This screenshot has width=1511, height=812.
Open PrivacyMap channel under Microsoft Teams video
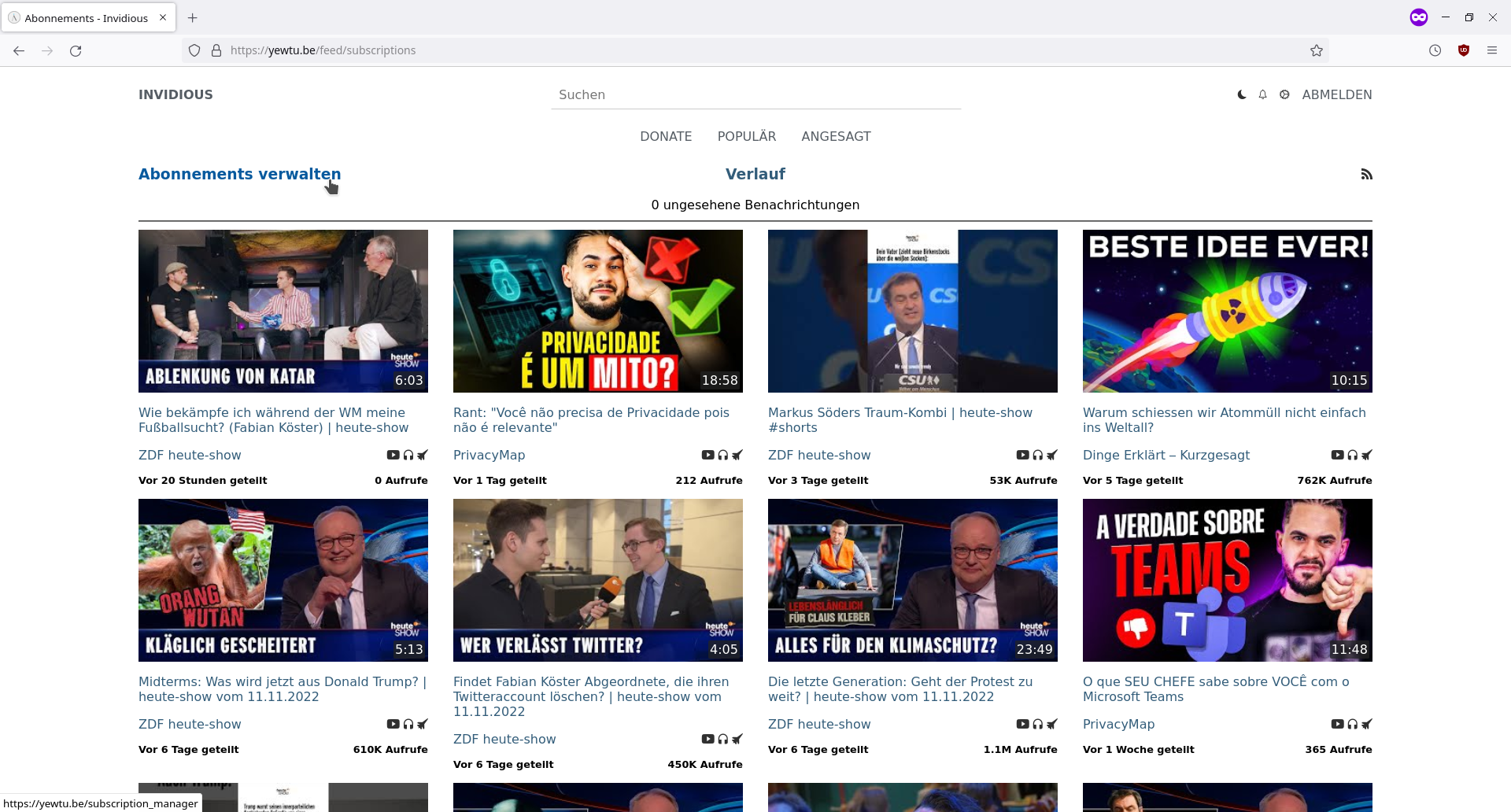(1118, 724)
